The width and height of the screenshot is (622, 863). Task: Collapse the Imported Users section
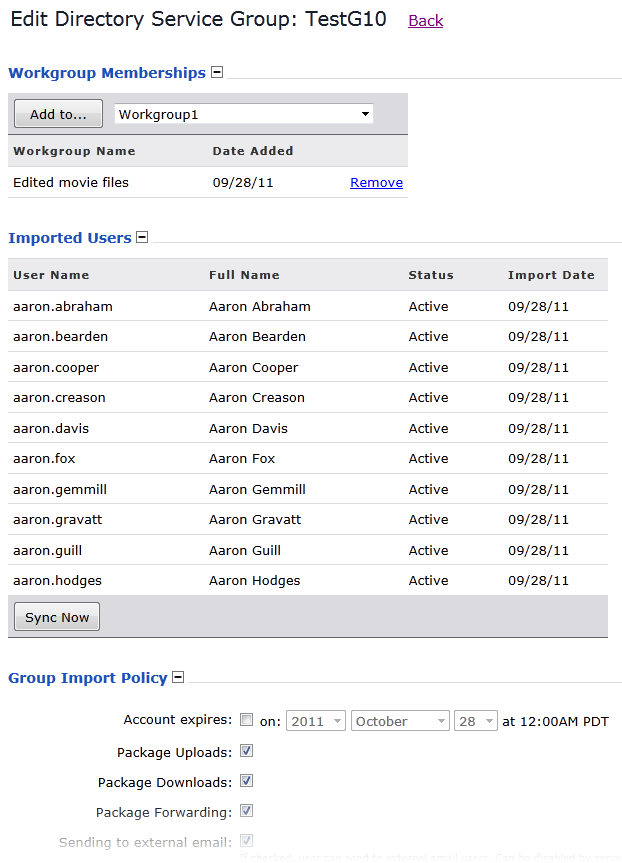click(142, 238)
